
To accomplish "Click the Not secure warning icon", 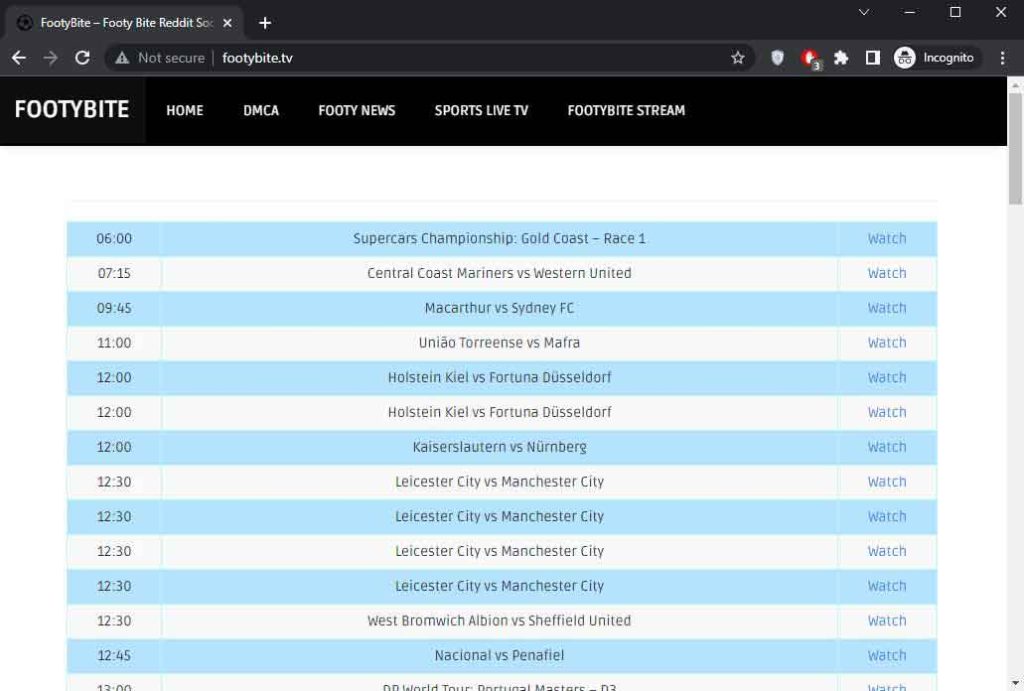I will pos(122,58).
